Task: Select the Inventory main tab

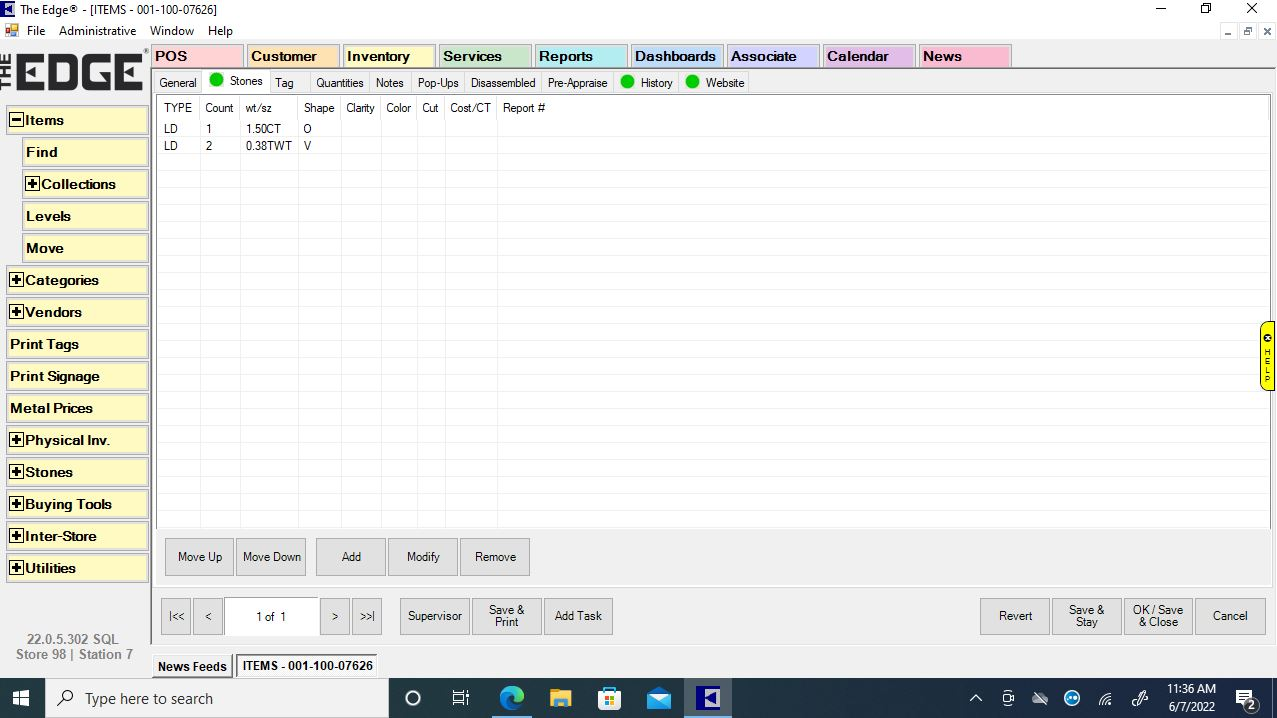Action: tap(388, 56)
